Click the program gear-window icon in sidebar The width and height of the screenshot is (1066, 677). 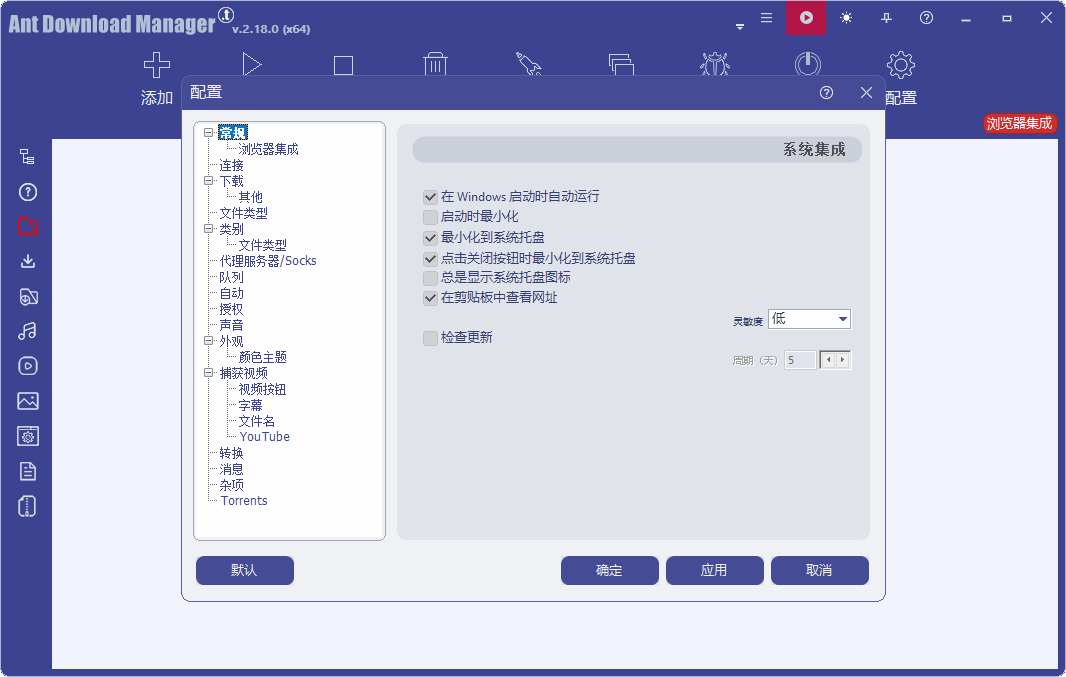(27, 436)
